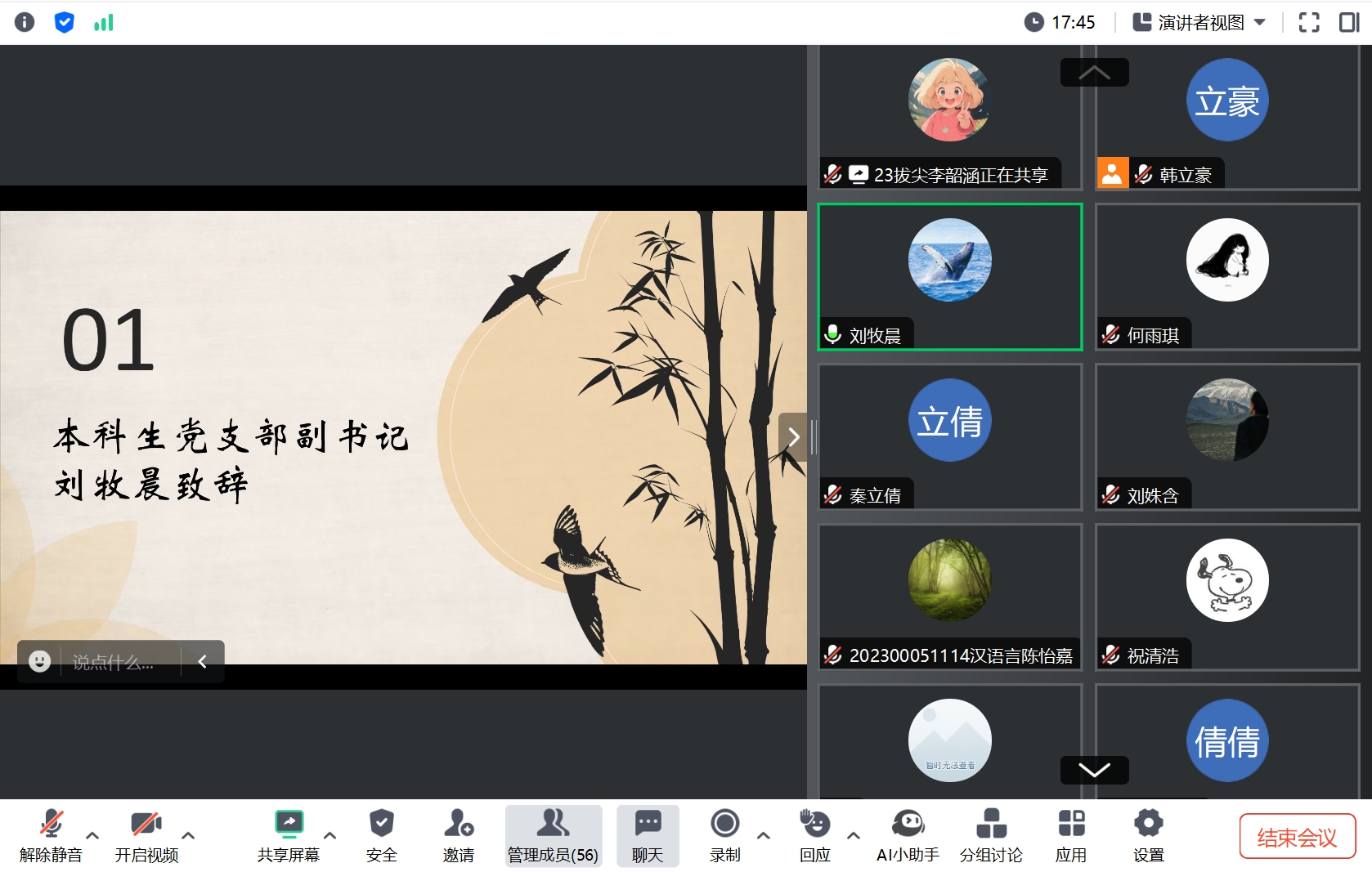
Task: Start recording with 录制
Action: click(x=724, y=835)
